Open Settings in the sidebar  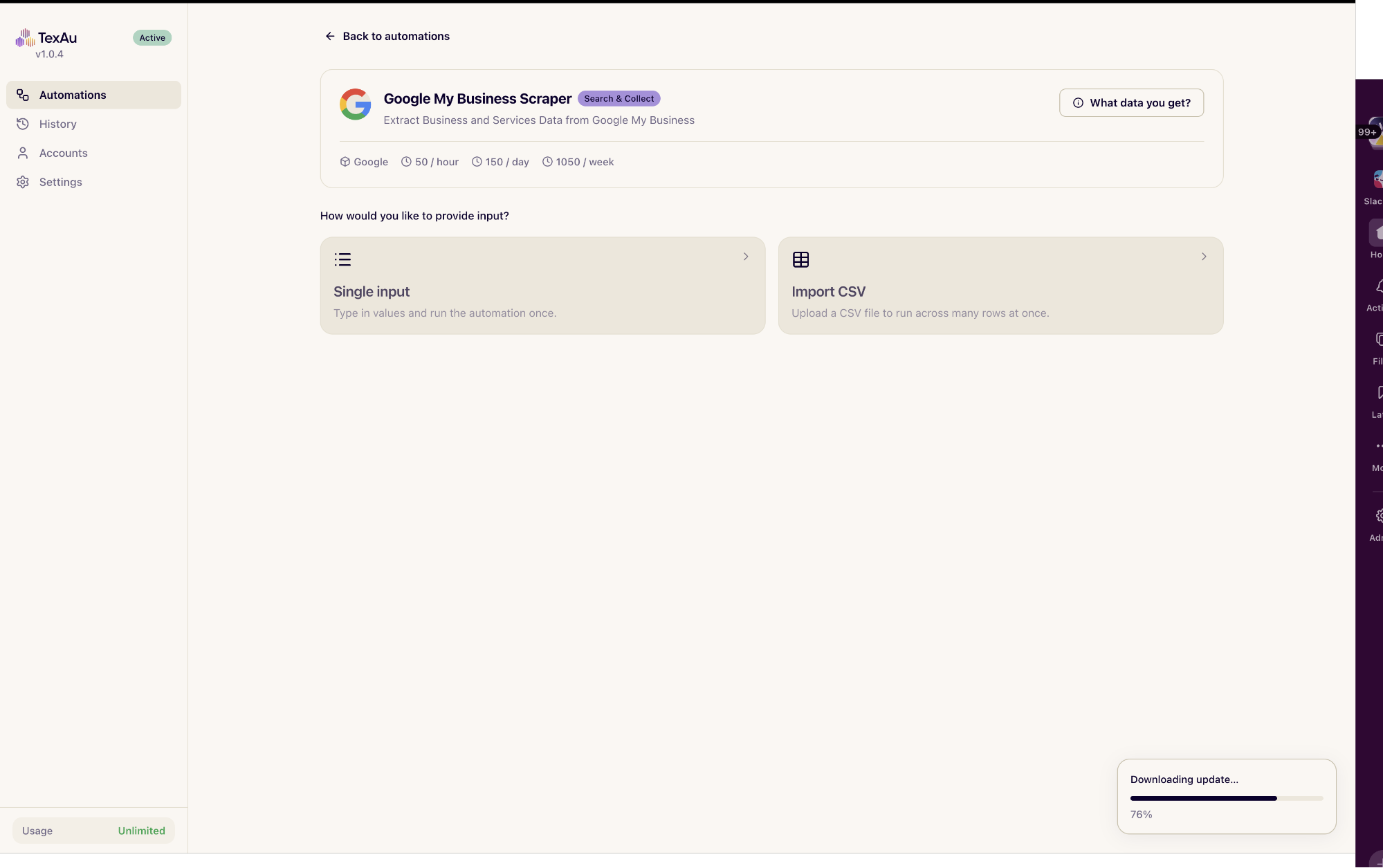pyautogui.click(x=93, y=182)
